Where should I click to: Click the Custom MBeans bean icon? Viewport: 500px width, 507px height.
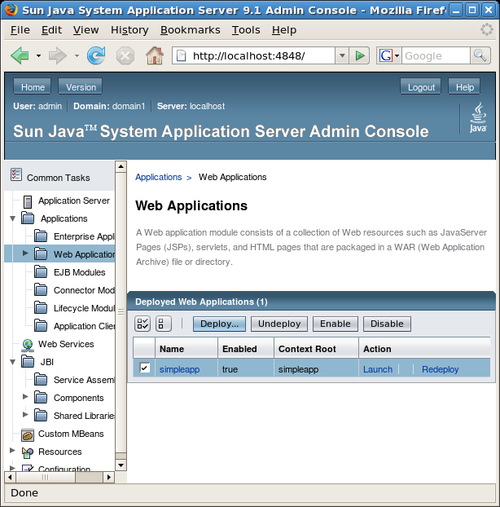(x=27, y=435)
